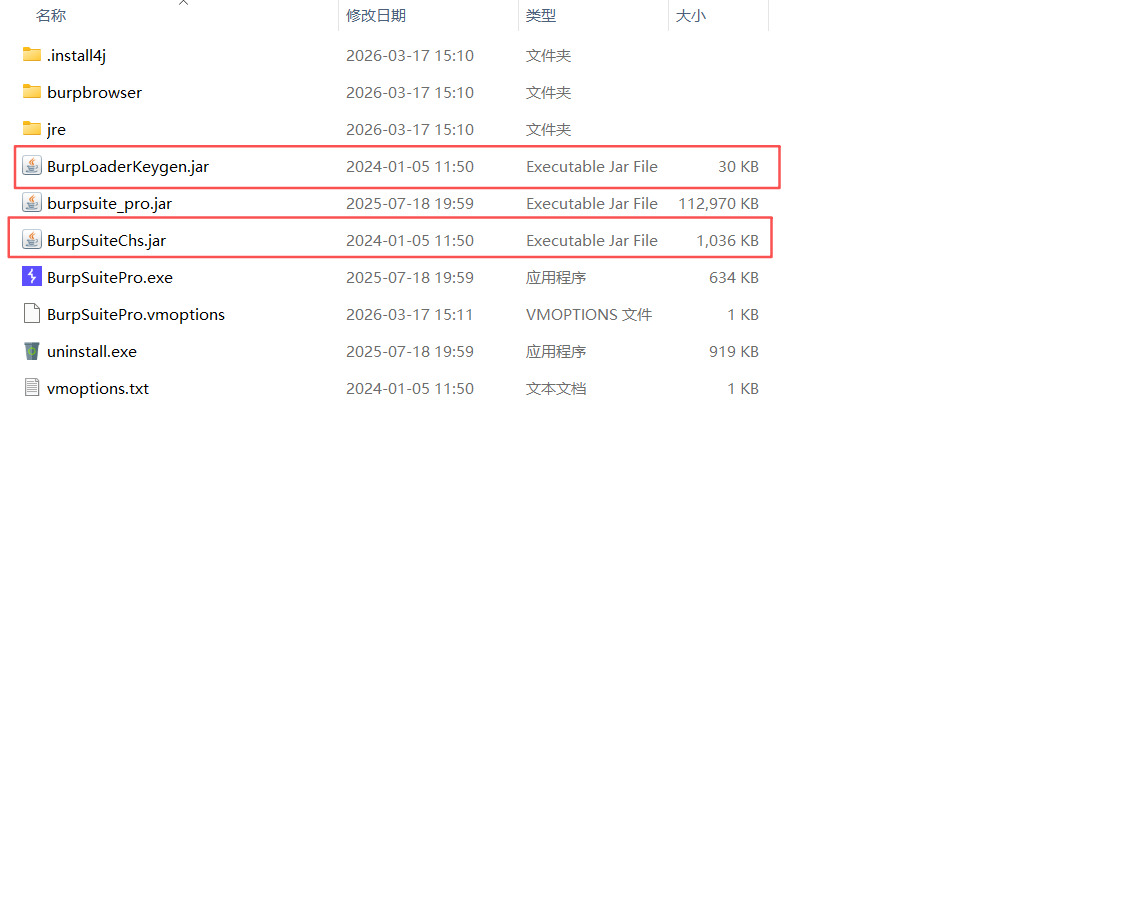Click 应用程序 type in uninstall.exe row
Screen dimensions: 1135x921
[x=556, y=351]
